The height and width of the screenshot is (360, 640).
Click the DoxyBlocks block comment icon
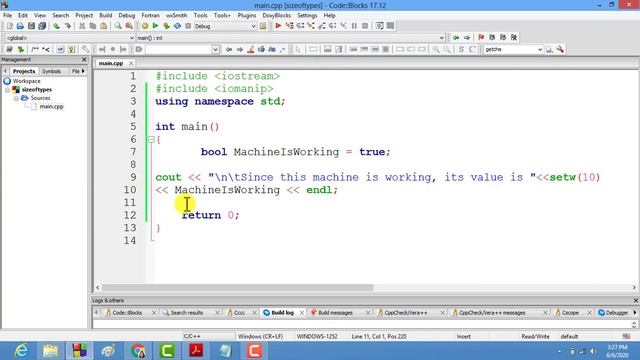coord(35,49)
